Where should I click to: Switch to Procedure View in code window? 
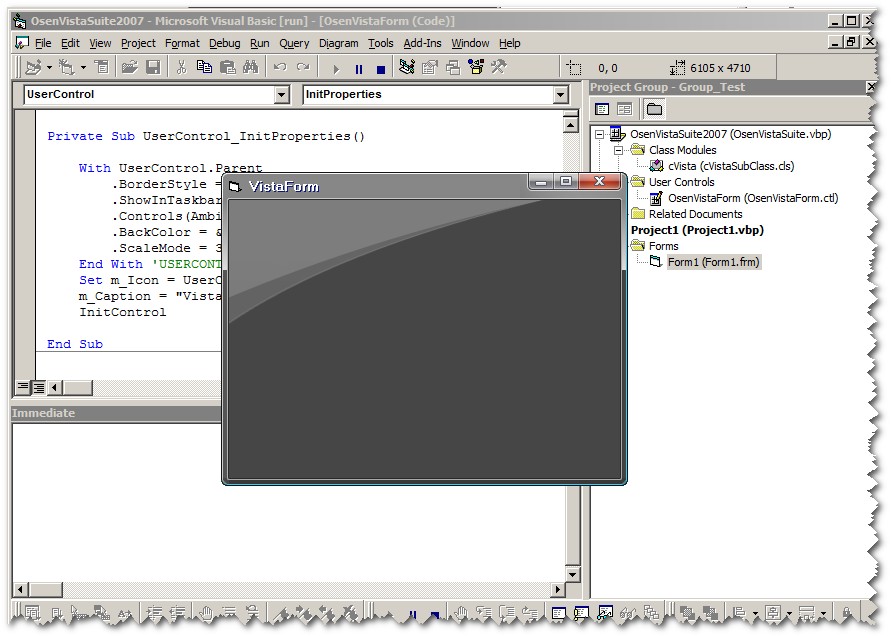click(22, 387)
